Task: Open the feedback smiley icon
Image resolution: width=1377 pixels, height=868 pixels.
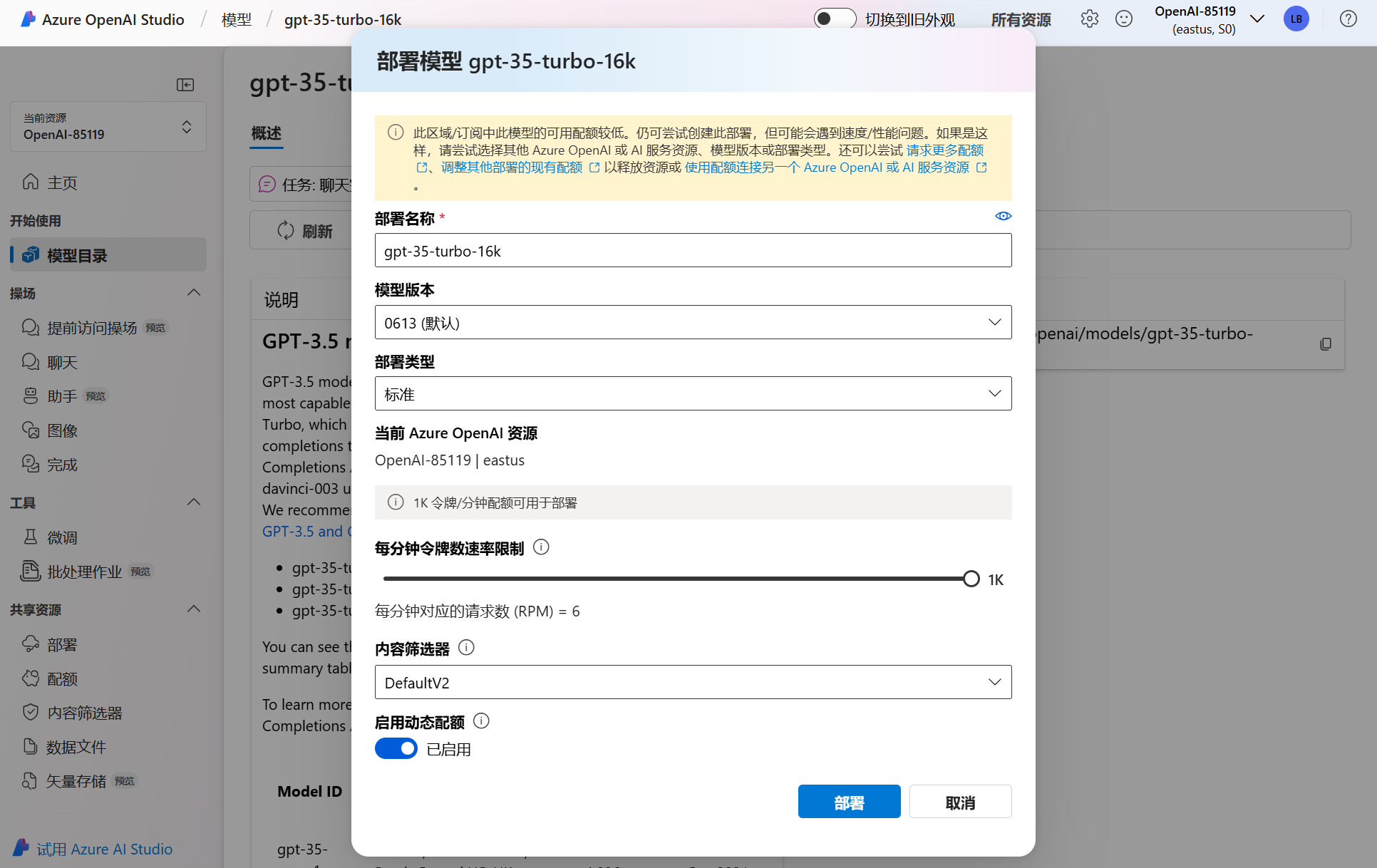Action: tap(1124, 19)
